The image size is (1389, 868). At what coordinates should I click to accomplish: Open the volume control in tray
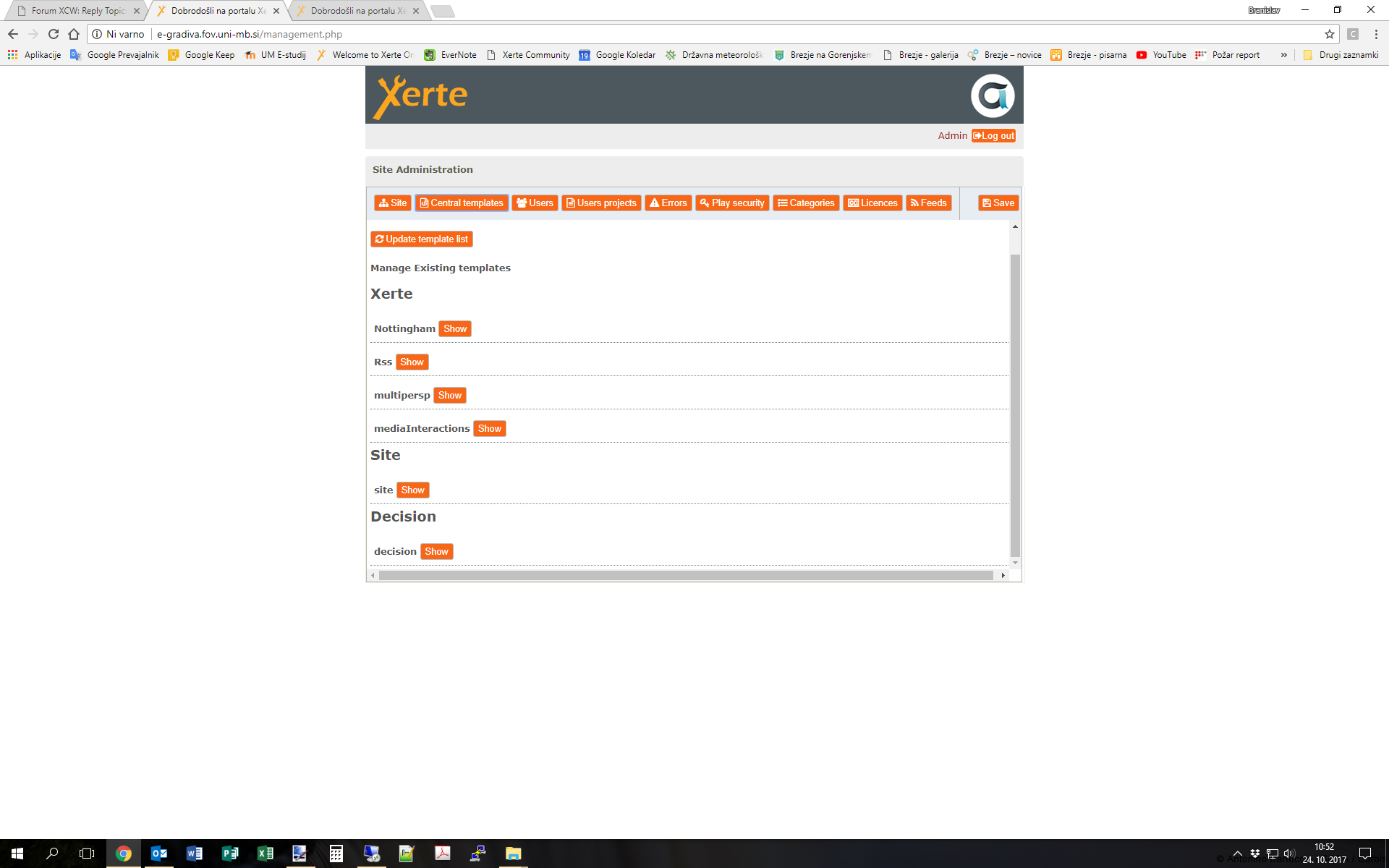coord(1289,854)
